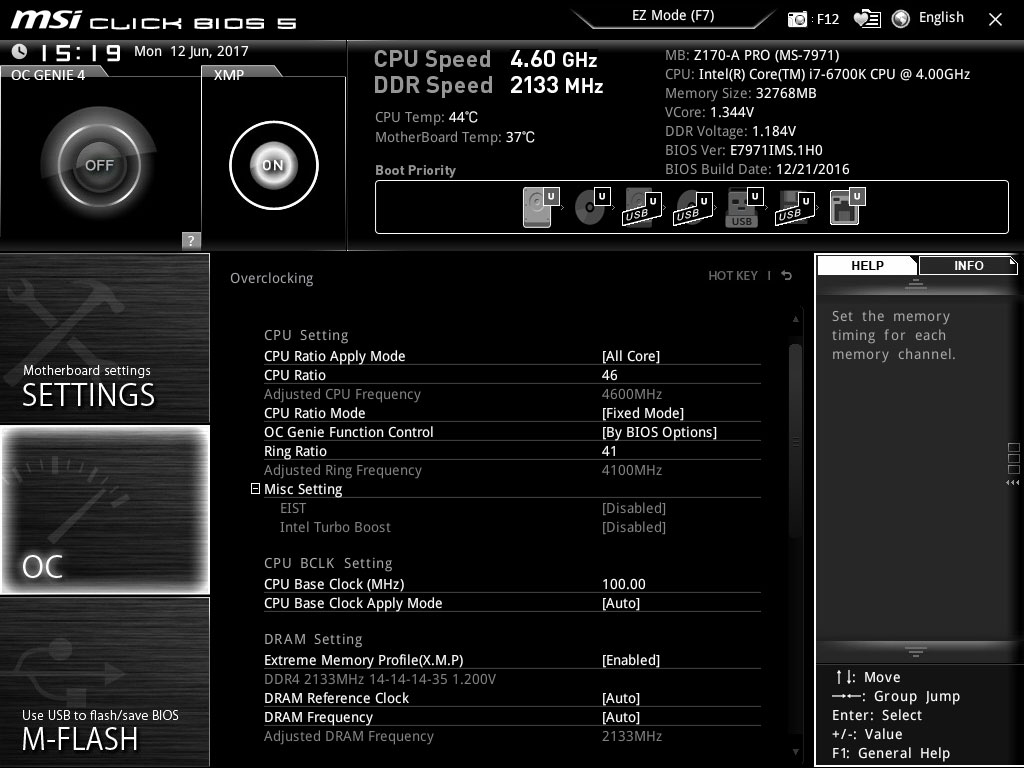Collapse the Misc Setting group

pos(255,488)
